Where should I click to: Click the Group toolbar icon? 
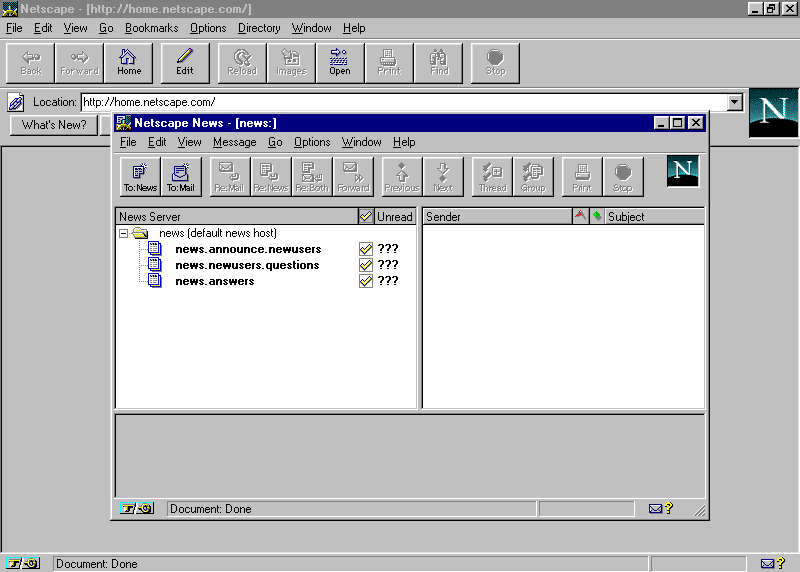(533, 177)
